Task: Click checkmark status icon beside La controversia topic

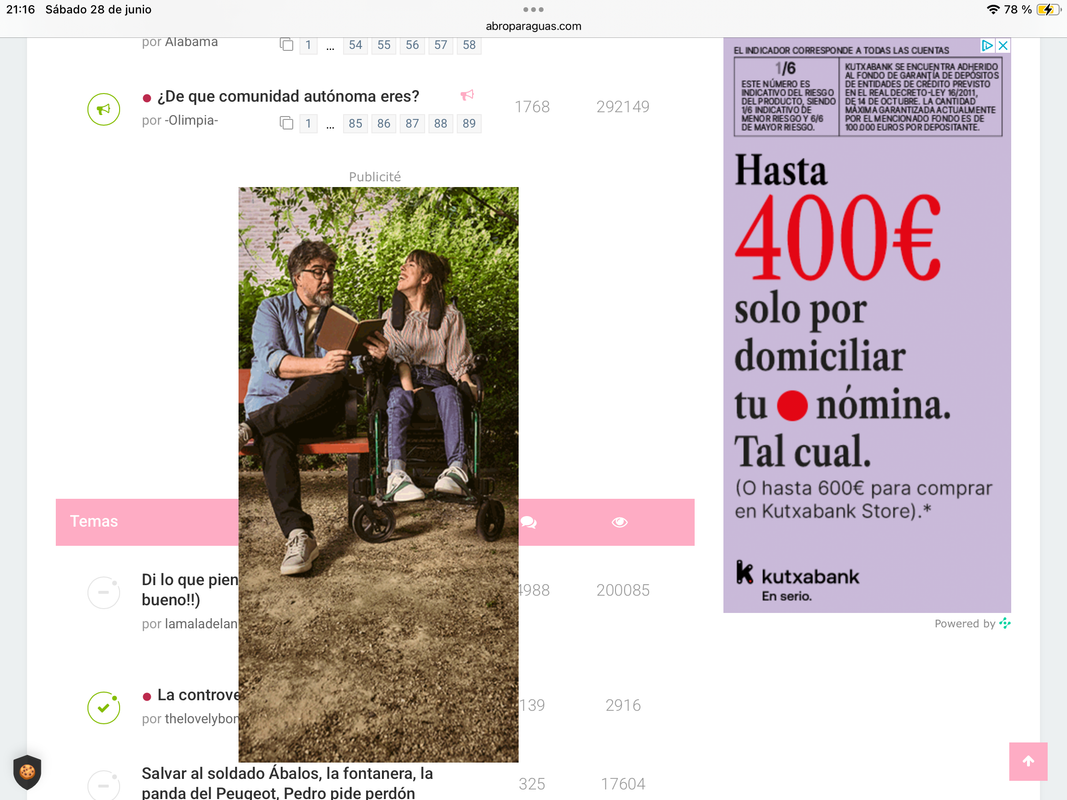Action: [x=103, y=707]
